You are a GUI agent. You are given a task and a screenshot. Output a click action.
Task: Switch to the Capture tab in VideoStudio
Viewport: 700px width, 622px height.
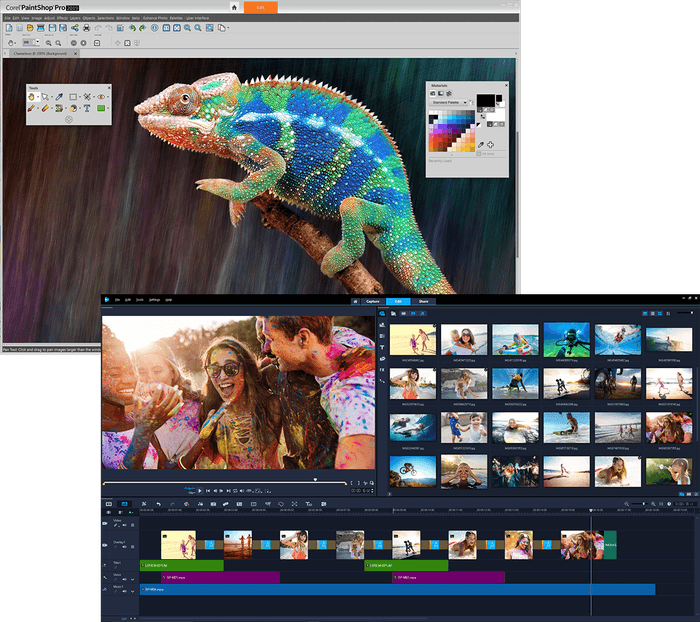click(x=372, y=300)
